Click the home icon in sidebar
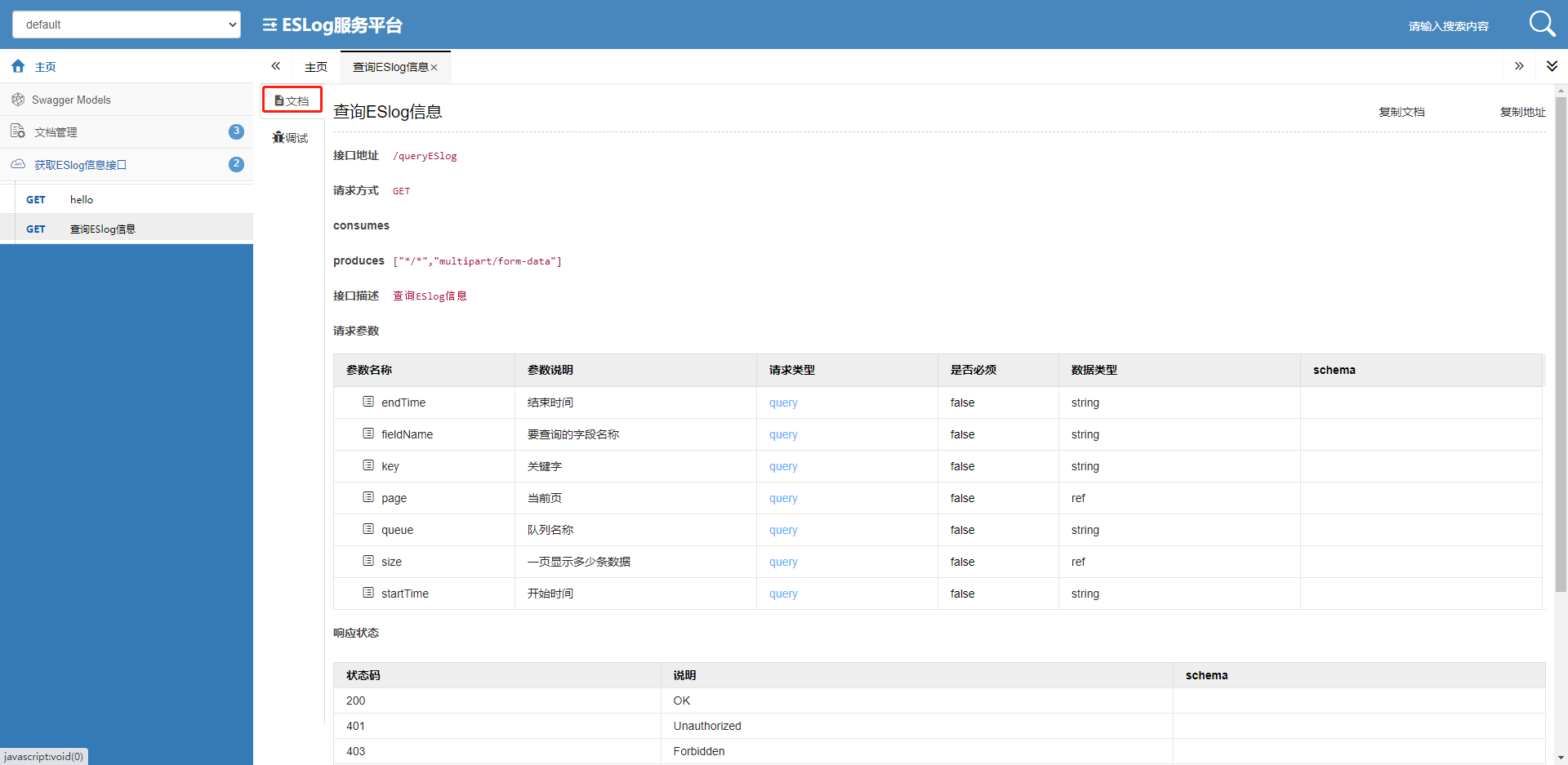The image size is (1568, 765). coord(18,66)
